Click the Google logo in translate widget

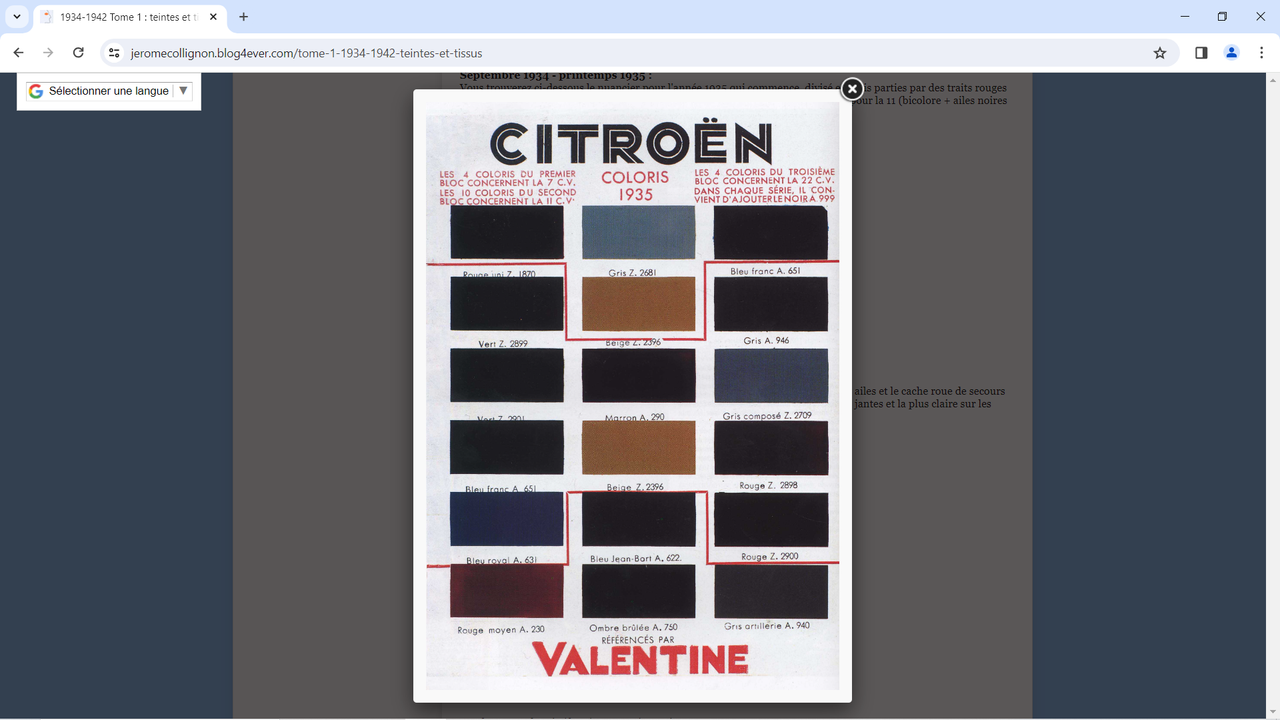point(36,91)
